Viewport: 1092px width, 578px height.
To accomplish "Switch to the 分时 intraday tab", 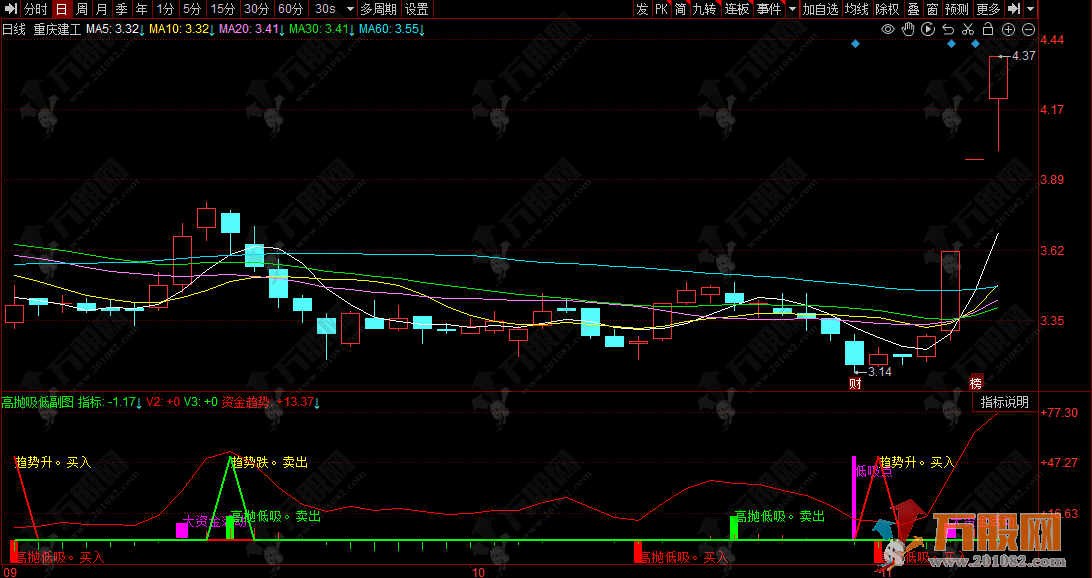I will click(34, 9).
